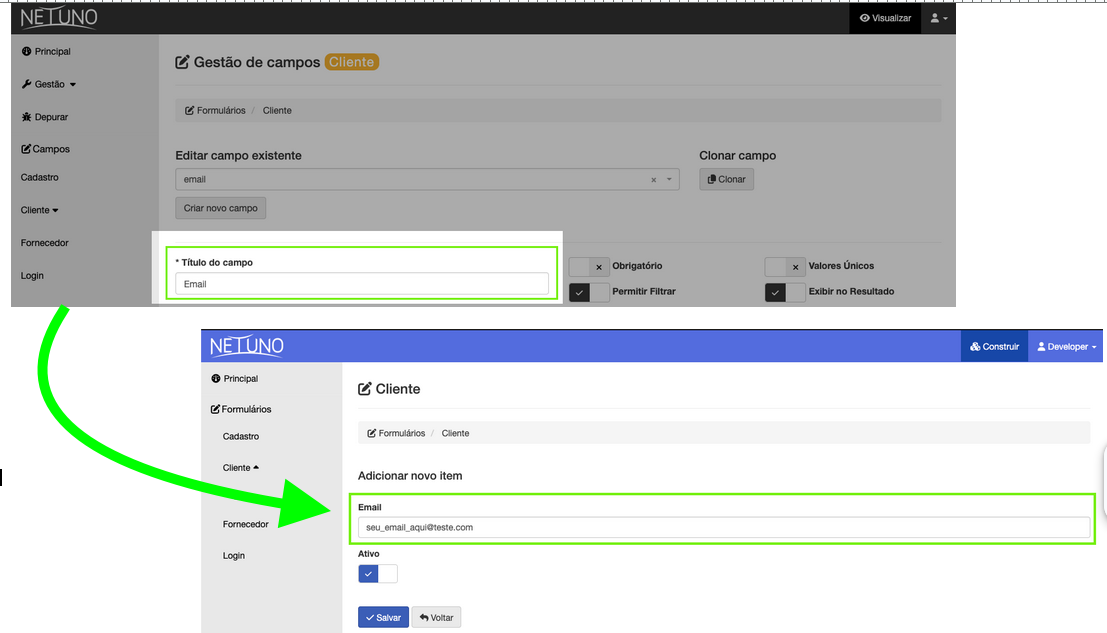Toggle the Obrigatório switch
This screenshot has height=633, width=1107.
(589, 267)
